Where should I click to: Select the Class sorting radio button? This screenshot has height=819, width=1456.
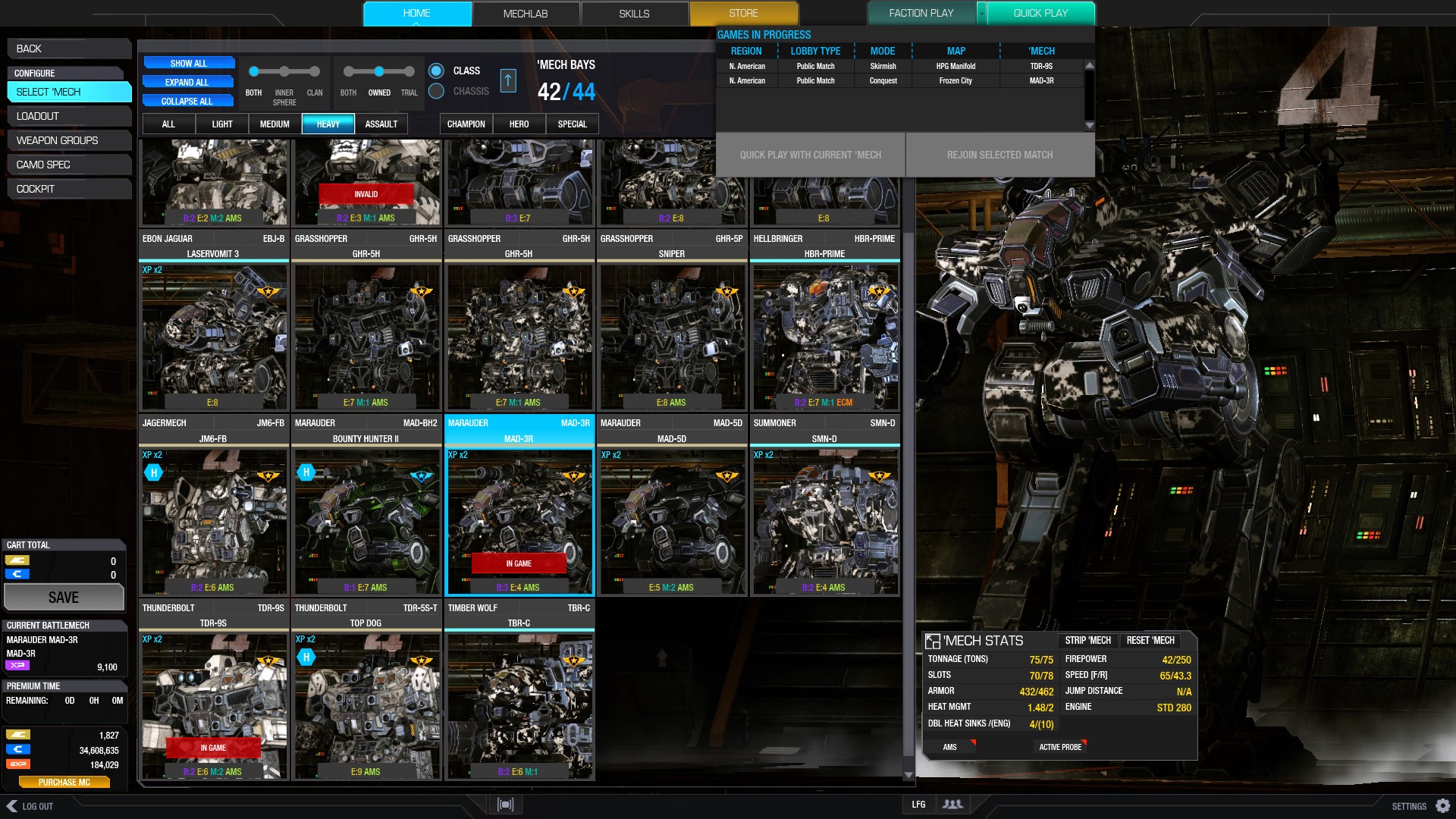coord(436,71)
